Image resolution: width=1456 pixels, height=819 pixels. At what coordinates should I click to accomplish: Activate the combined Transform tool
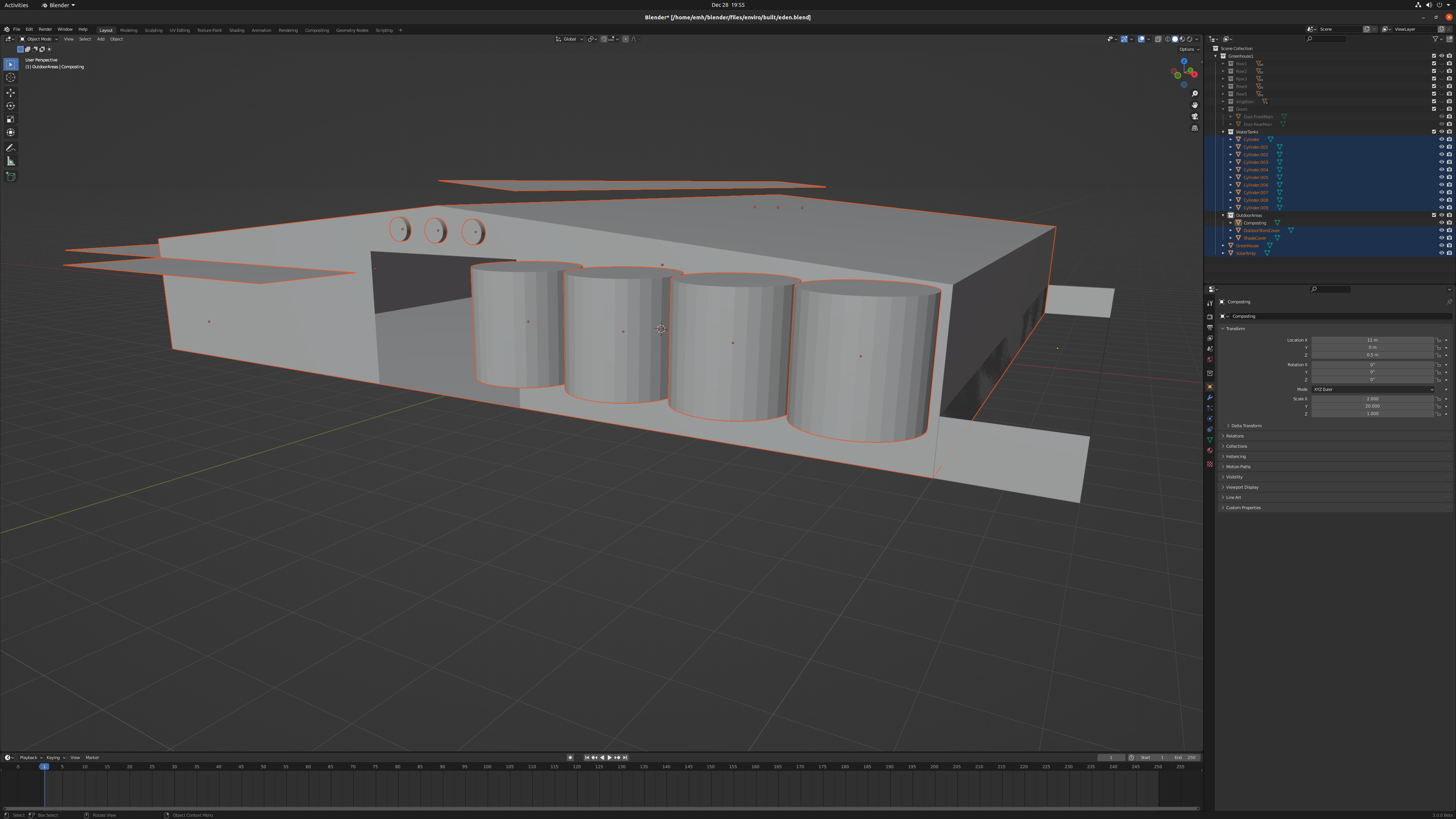(x=11, y=132)
